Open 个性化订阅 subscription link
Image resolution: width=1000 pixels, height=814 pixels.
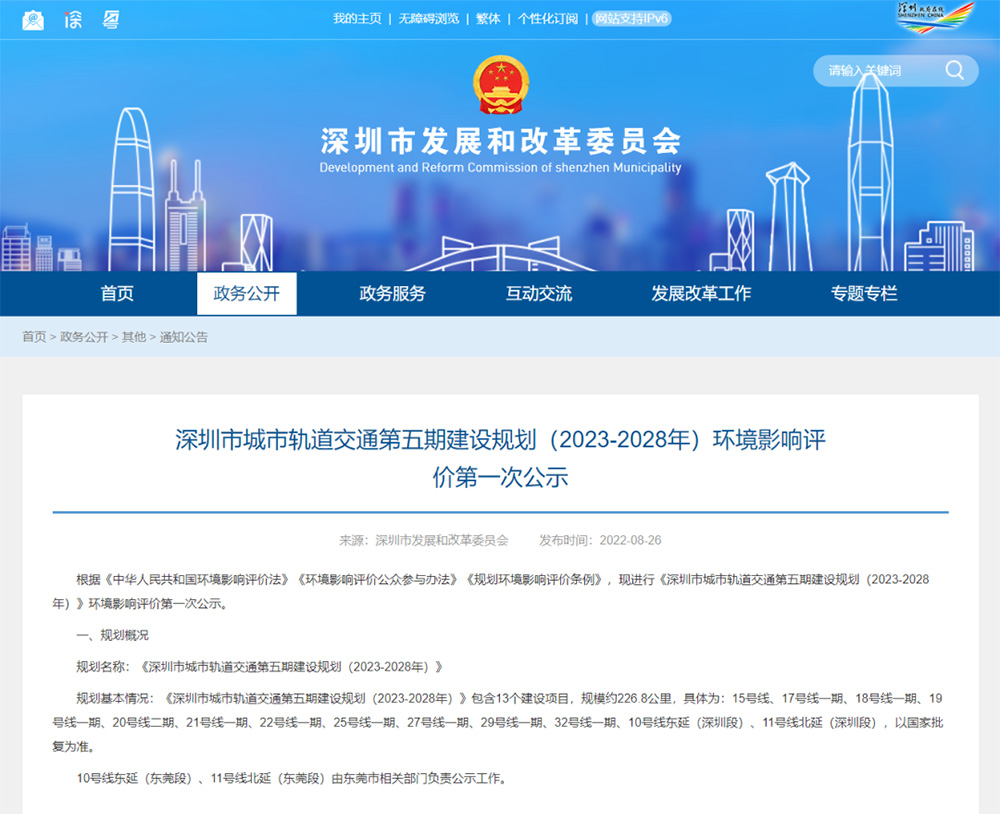[x=548, y=18]
